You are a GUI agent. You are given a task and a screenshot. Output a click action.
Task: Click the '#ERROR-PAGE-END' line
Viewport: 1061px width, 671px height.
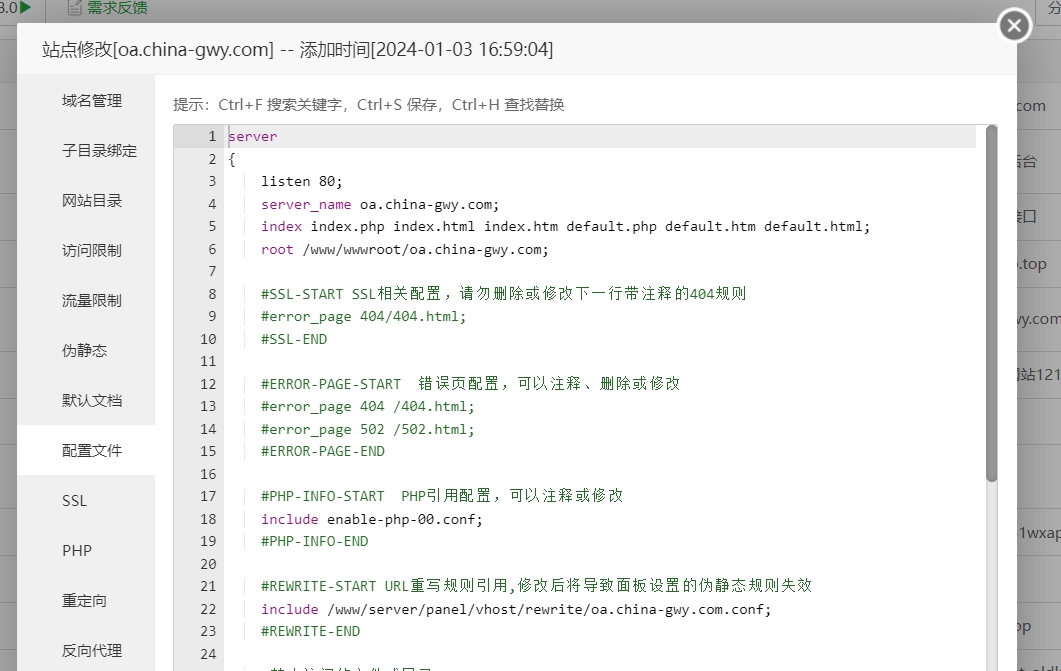pos(323,451)
